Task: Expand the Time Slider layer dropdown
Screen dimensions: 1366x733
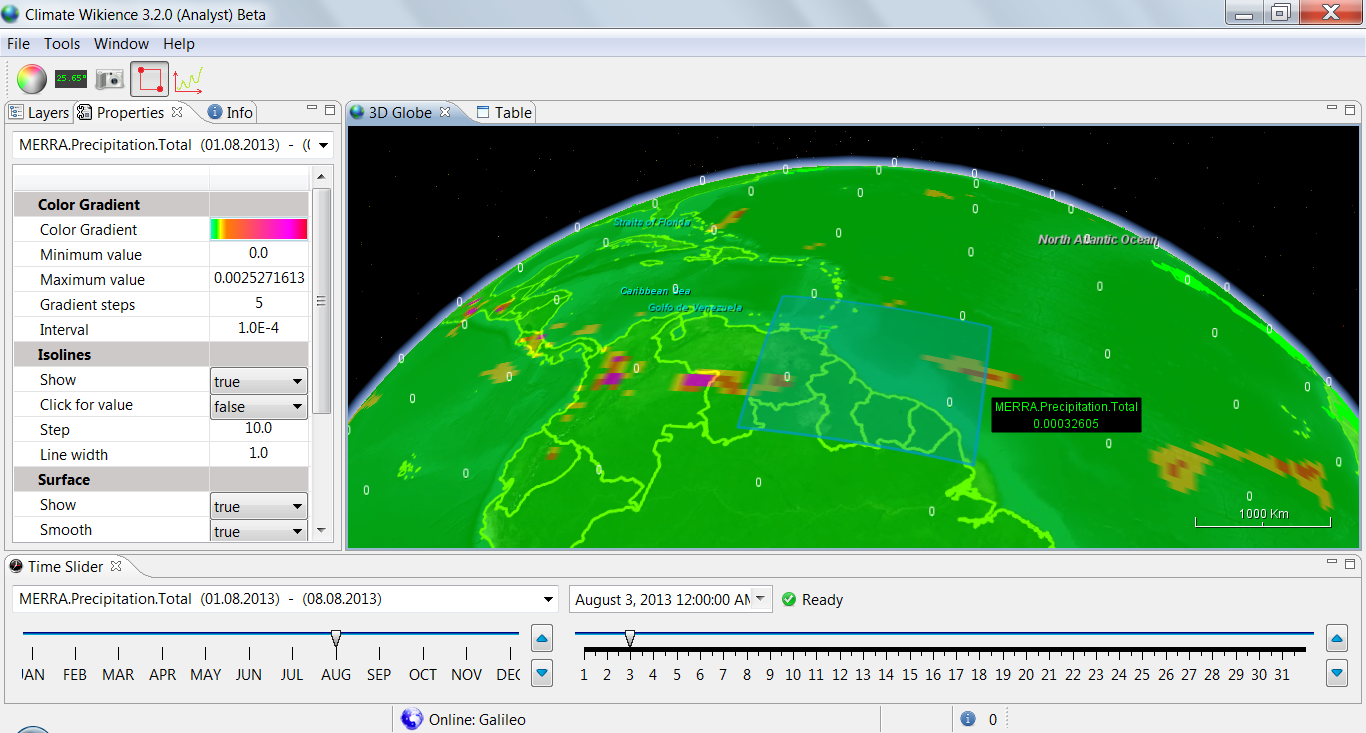Action: click(548, 600)
